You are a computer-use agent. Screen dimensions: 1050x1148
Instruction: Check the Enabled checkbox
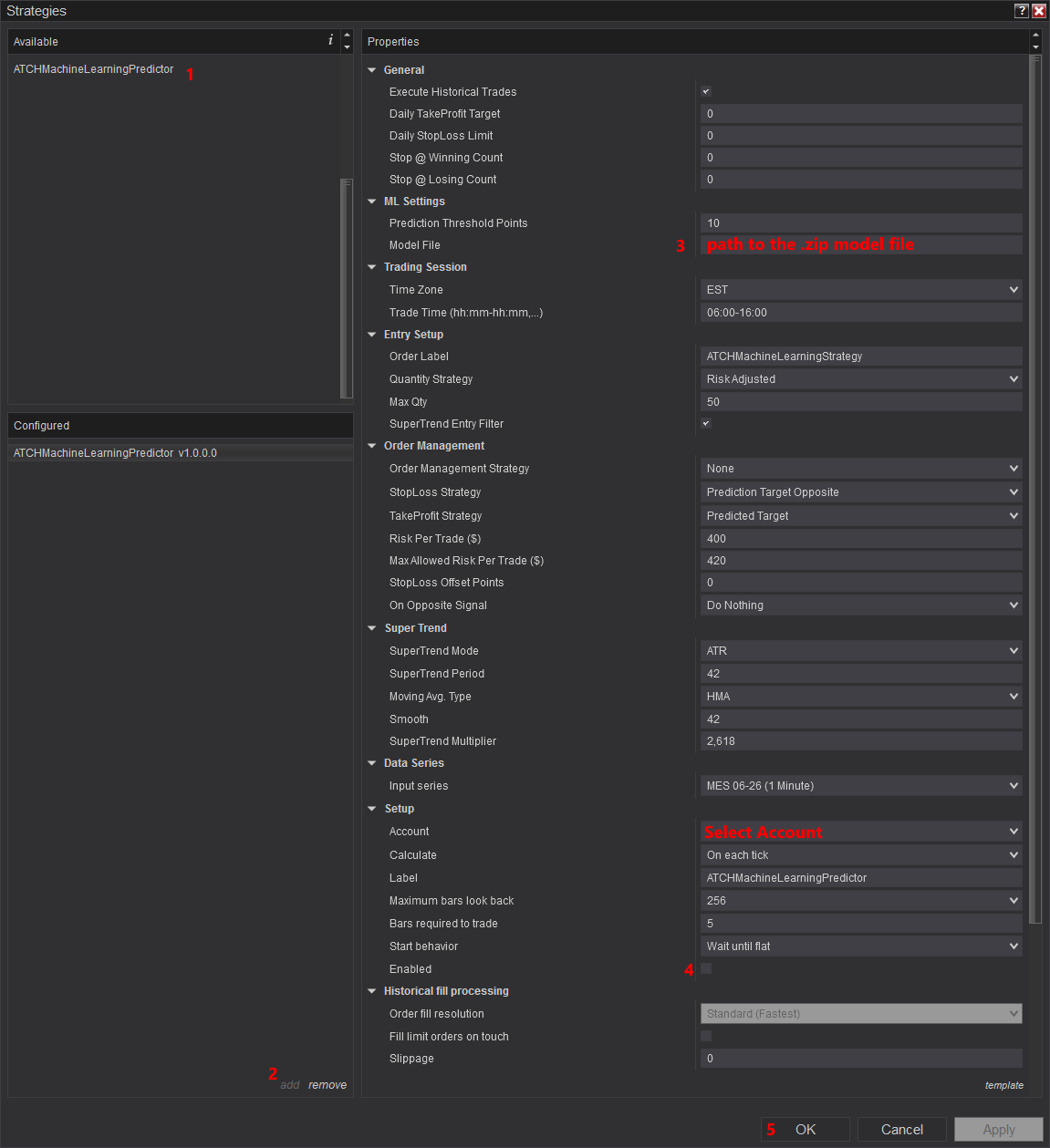706,968
